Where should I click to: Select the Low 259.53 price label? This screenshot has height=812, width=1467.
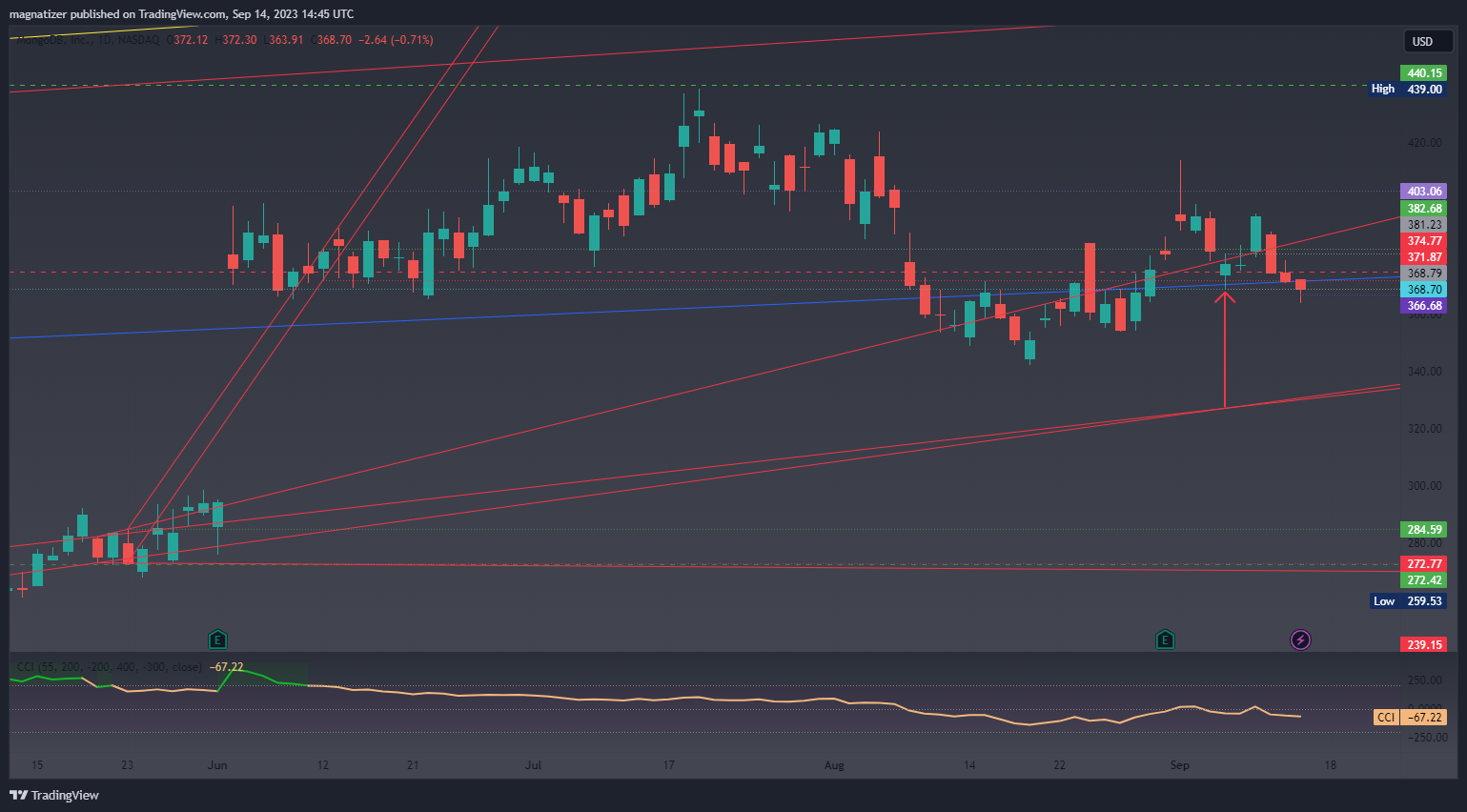(1408, 601)
